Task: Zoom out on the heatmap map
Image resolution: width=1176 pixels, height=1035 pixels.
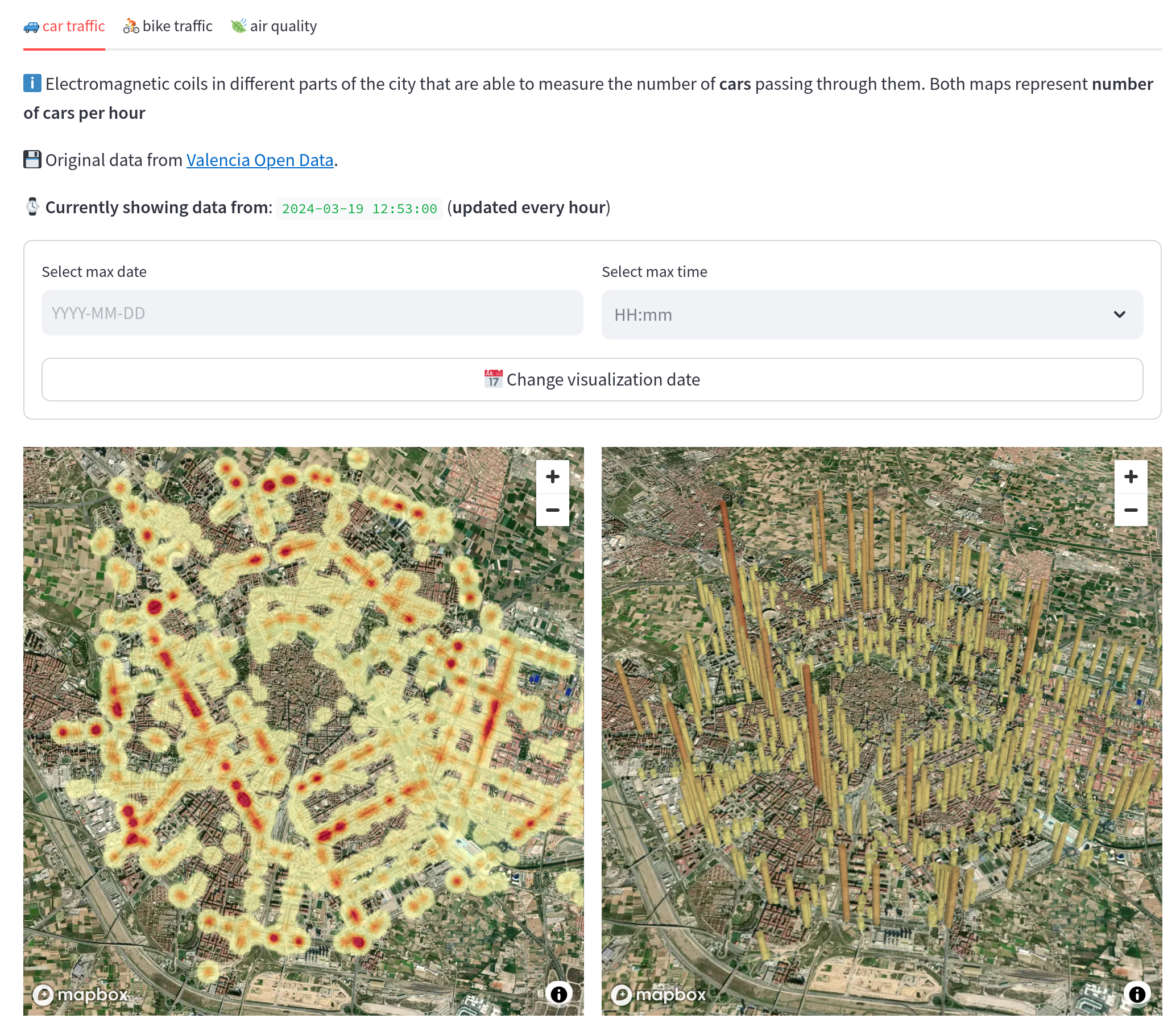Action: click(552, 510)
